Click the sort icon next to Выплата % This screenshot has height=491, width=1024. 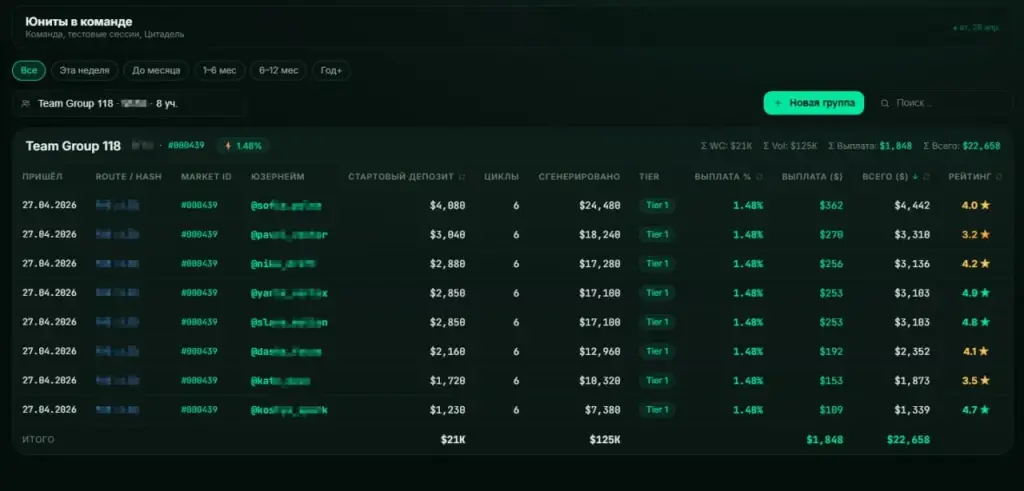(x=759, y=177)
